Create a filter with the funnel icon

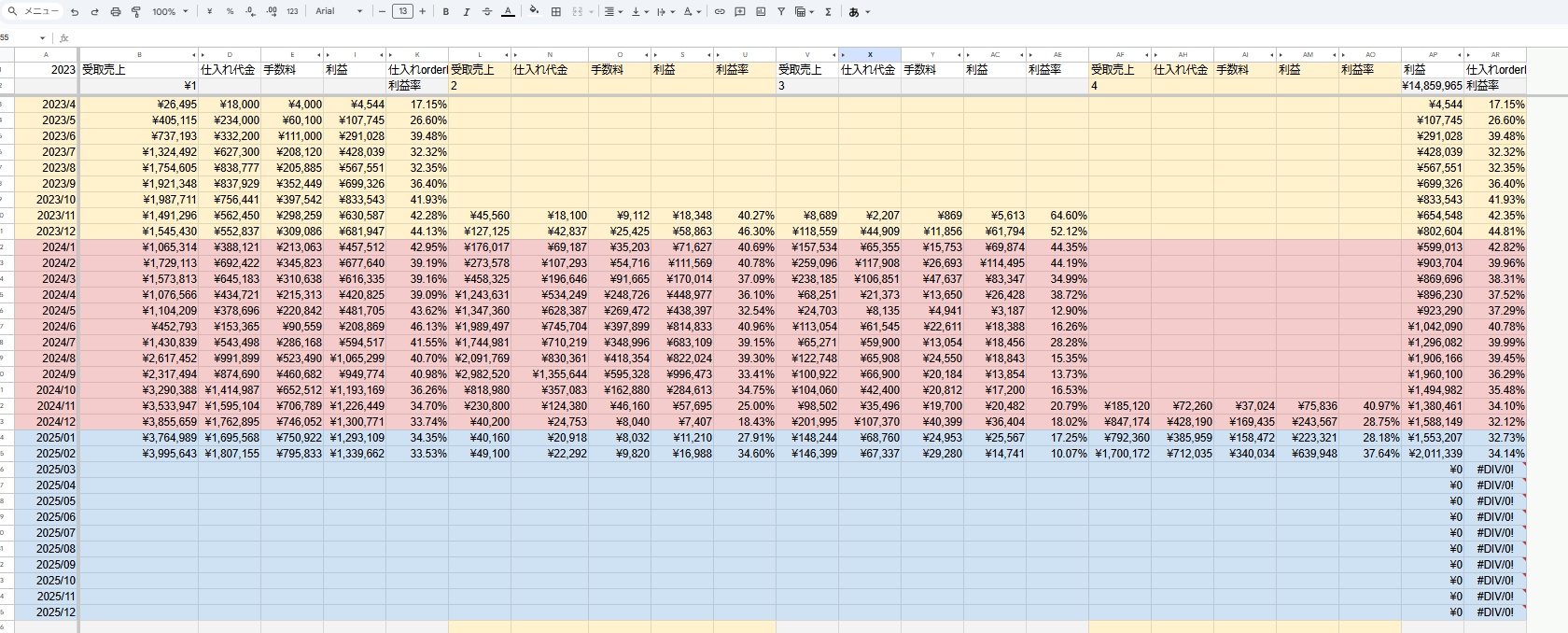click(781, 11)
